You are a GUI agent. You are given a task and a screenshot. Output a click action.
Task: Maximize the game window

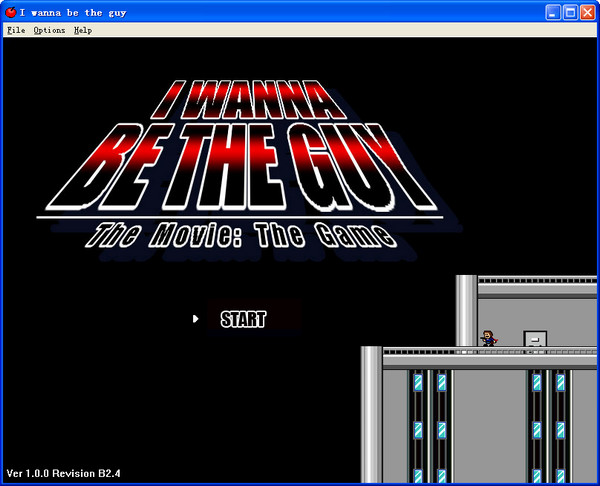(x=570, y=12)
